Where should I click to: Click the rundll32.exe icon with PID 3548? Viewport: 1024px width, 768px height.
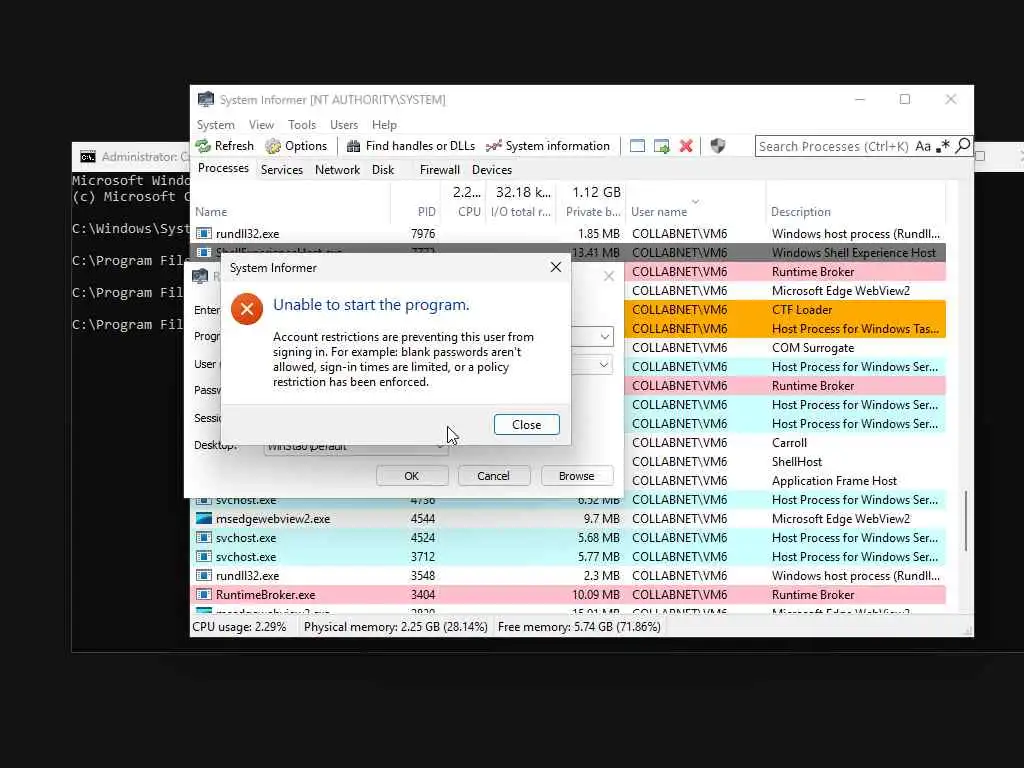[x=204, y=575]
